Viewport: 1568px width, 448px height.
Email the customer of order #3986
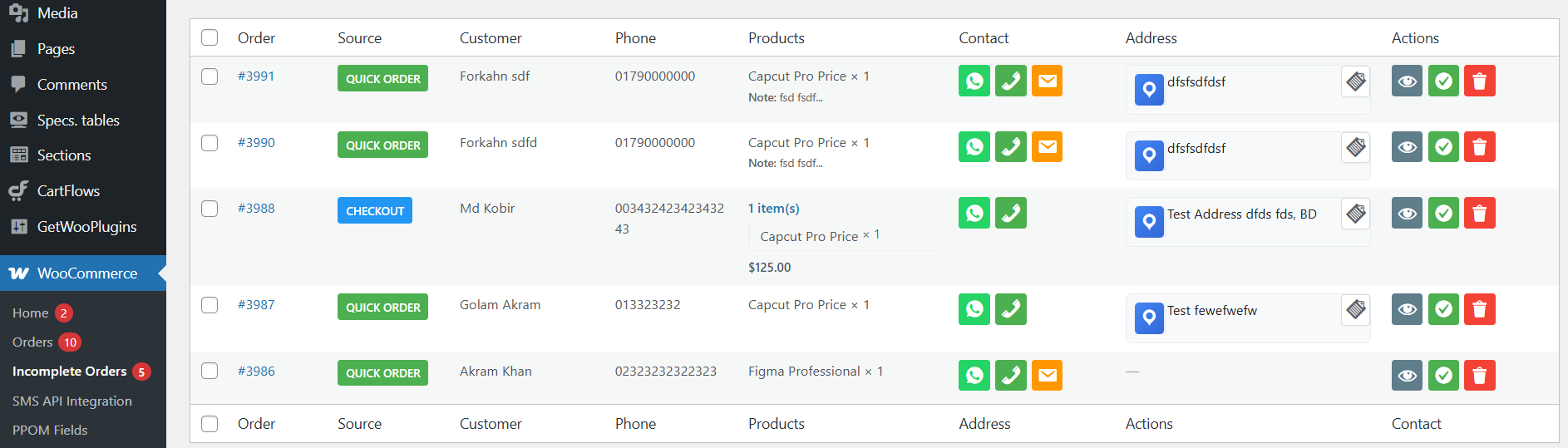click(1048, 376)
